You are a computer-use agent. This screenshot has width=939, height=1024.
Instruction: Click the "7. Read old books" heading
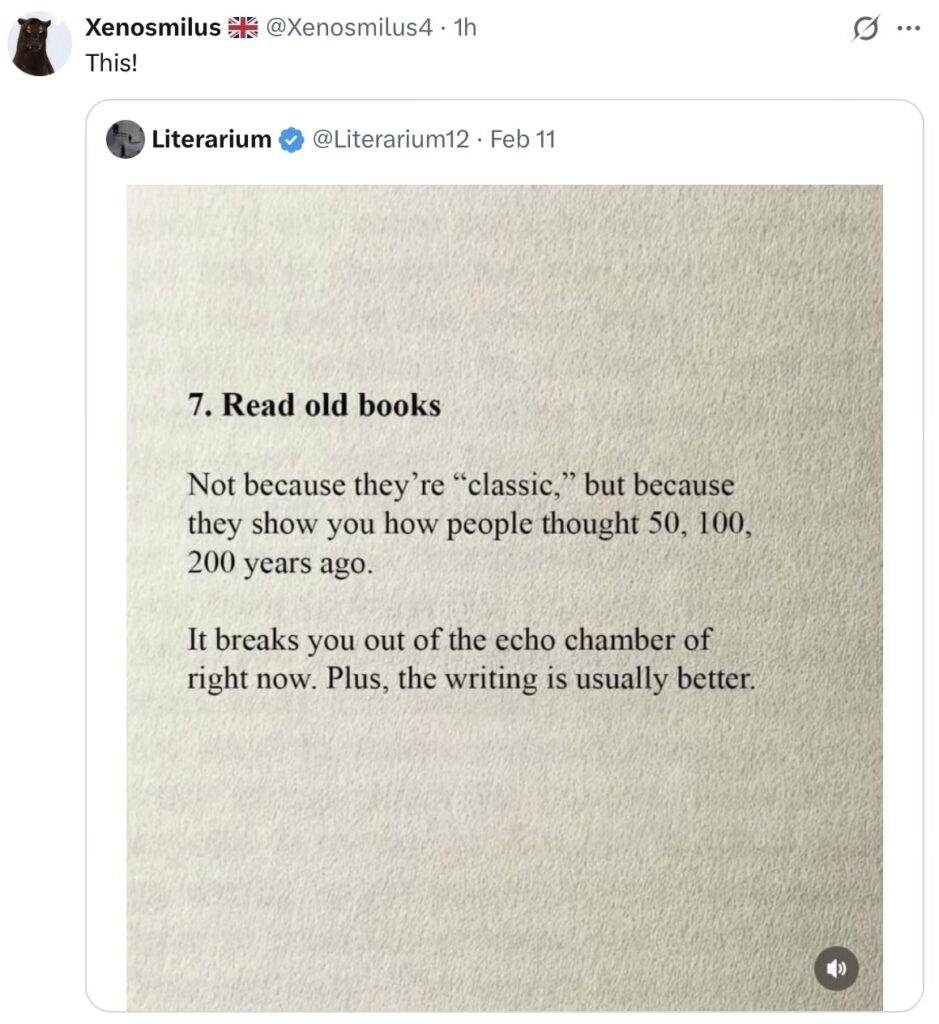(314, 405)
